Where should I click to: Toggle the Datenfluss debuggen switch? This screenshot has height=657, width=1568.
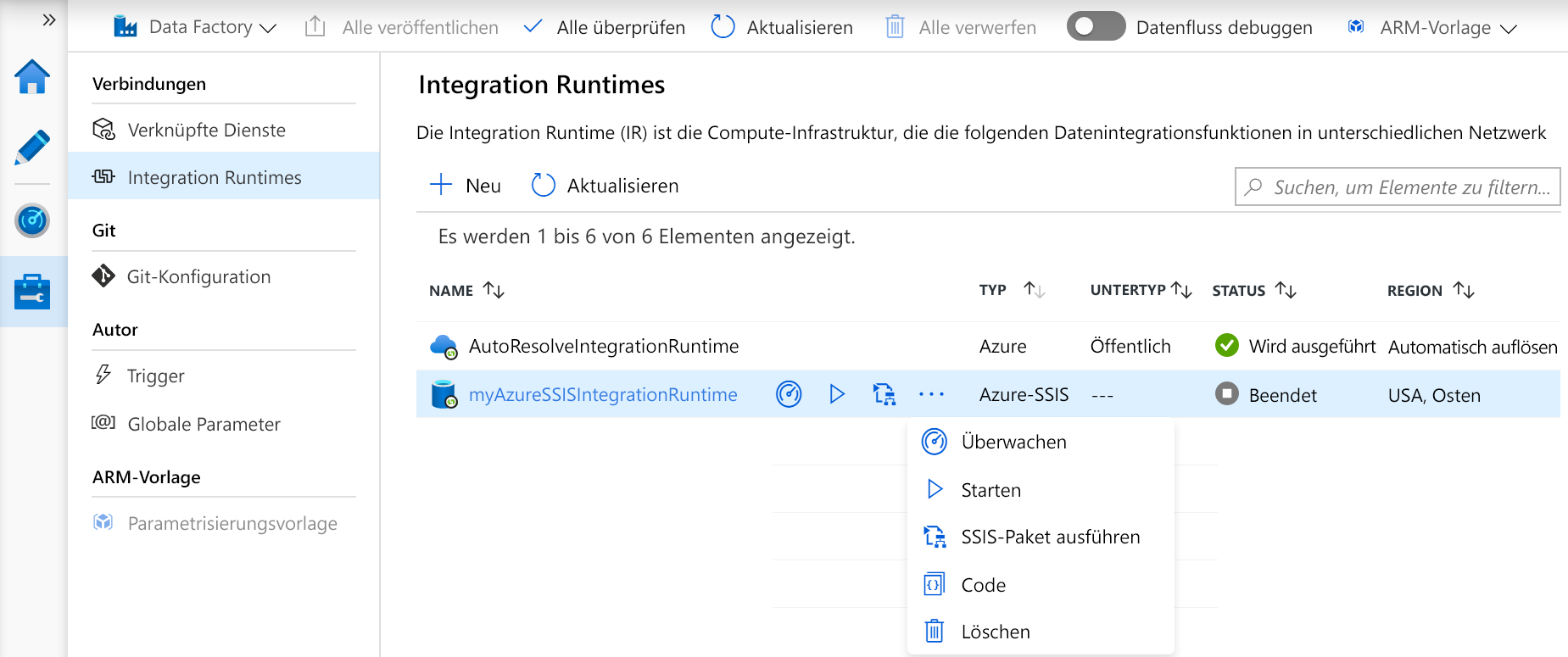pyautogui.click(x=1096, y=26)
